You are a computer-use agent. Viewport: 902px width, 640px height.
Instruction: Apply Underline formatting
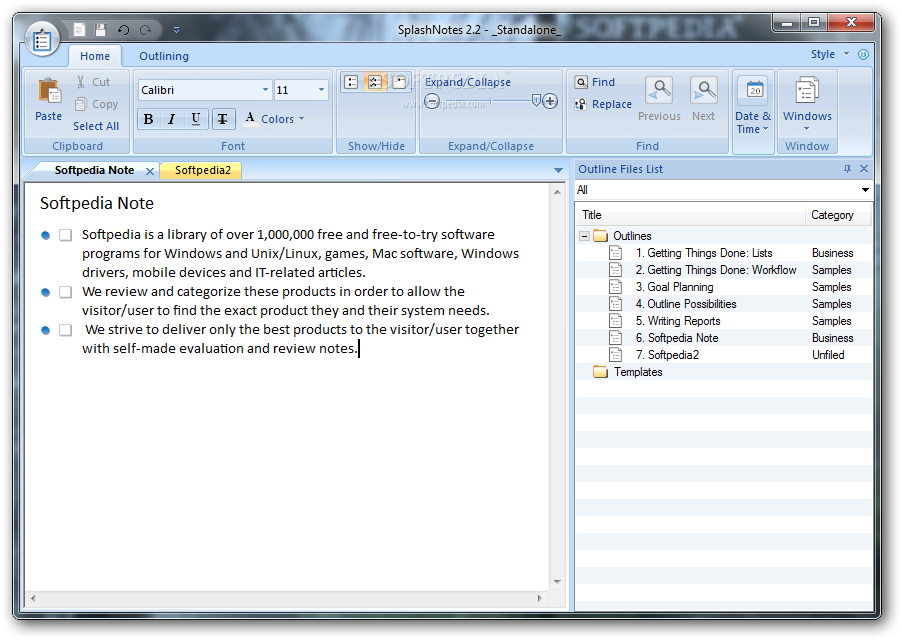[196, 119]
